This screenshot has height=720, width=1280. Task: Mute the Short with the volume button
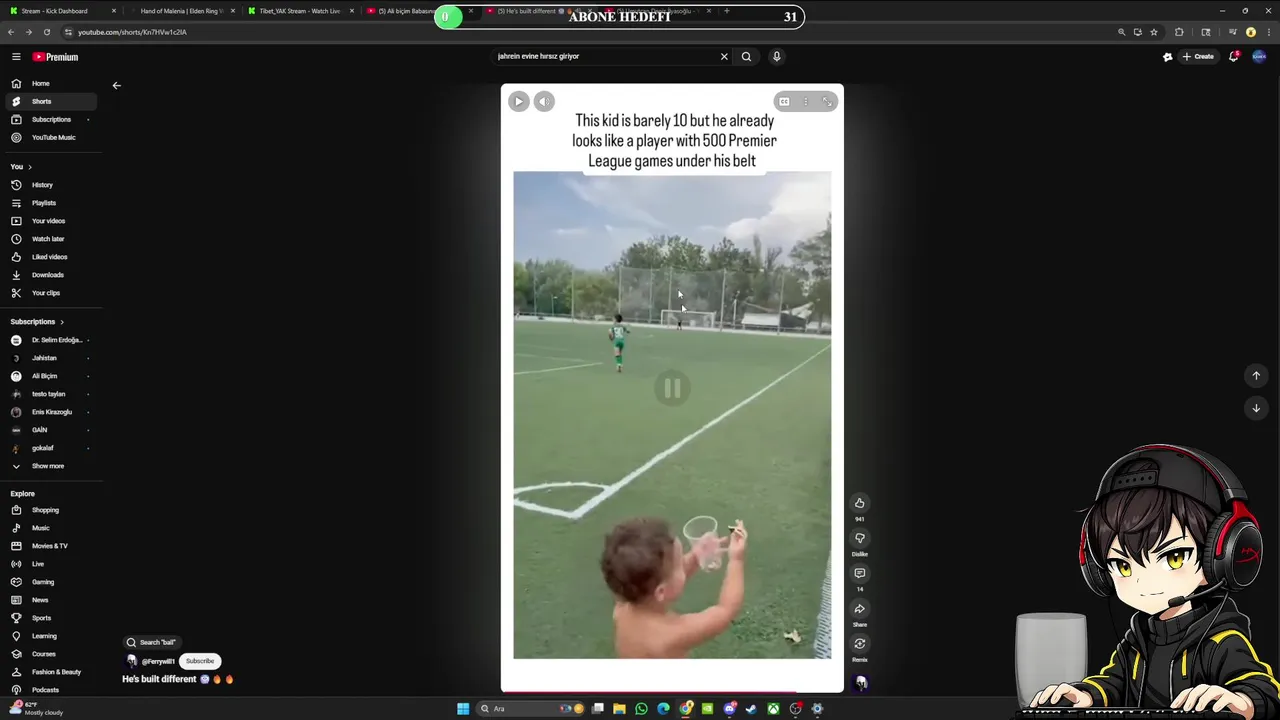(543, 101)
